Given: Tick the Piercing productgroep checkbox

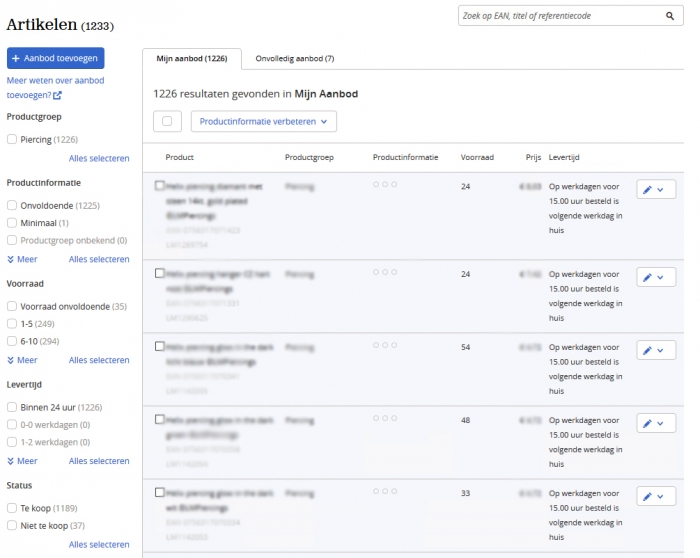Looking at the screenshot, I should coord(12,140).
